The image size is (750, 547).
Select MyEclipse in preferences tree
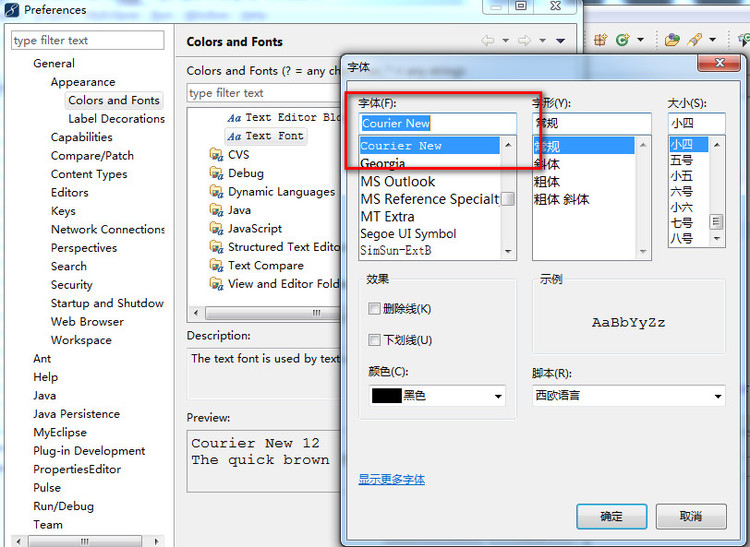coord(60,433)
